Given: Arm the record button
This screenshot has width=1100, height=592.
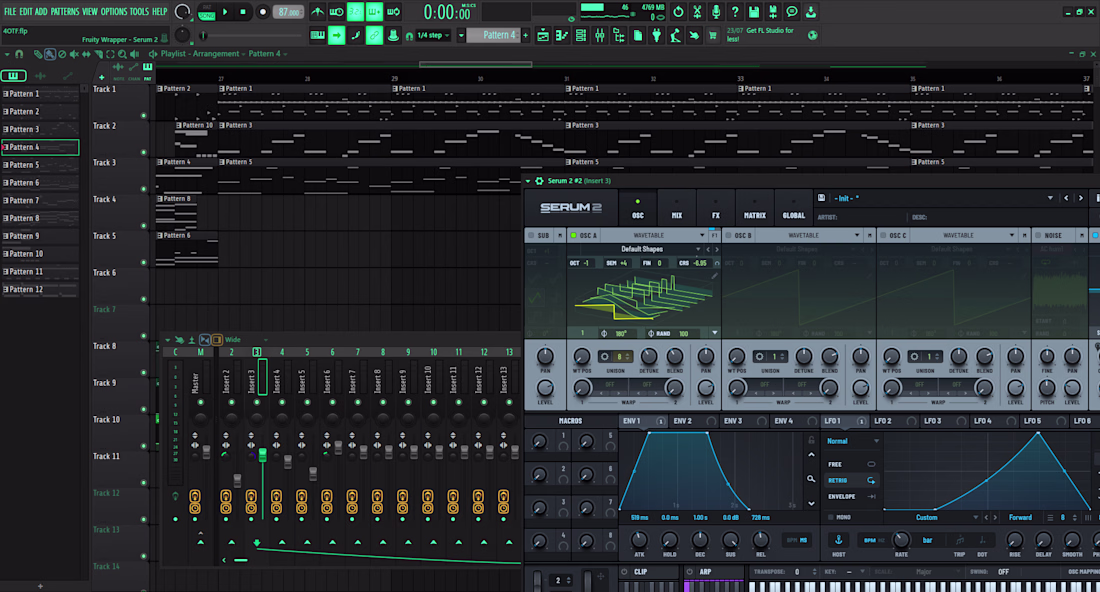Looking at the screenshot, I should [x=262, y=12].
